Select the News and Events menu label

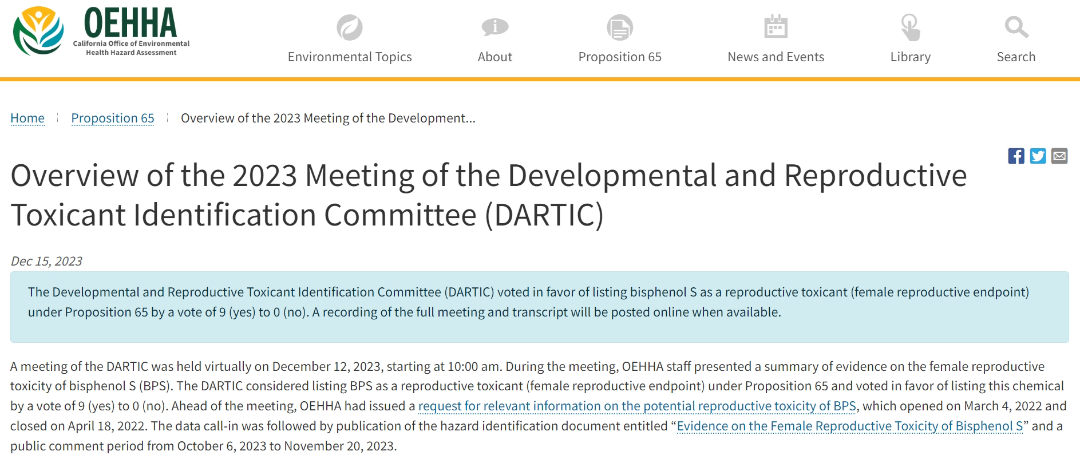pos(776,57)
